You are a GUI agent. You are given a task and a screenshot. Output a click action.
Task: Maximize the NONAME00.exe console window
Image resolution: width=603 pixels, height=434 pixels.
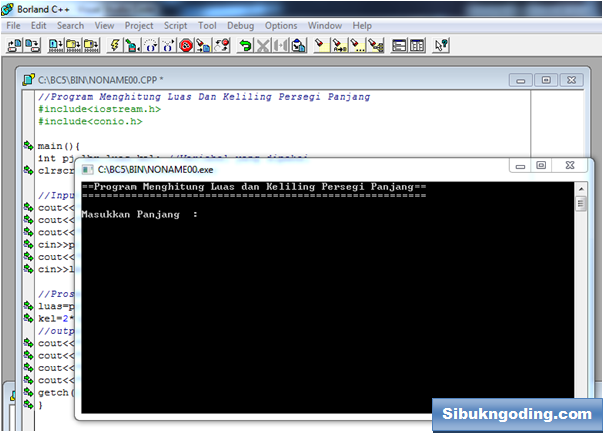541,166
